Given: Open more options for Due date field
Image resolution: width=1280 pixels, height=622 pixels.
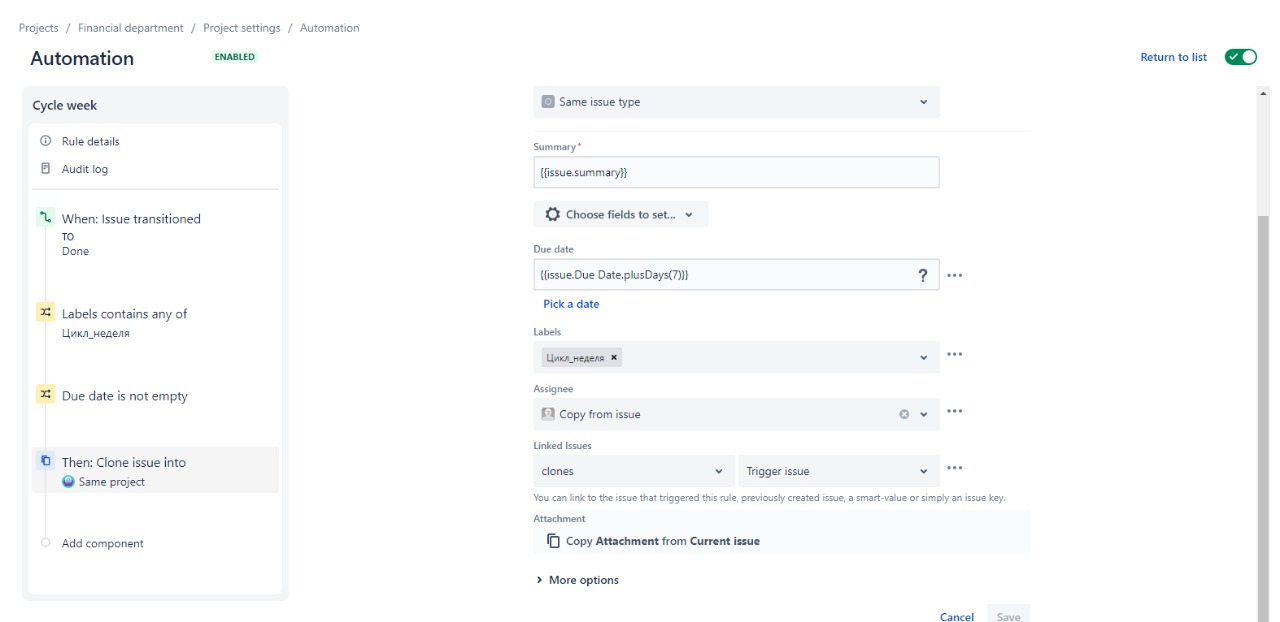Looking at the screenshot, I should 954,275.
